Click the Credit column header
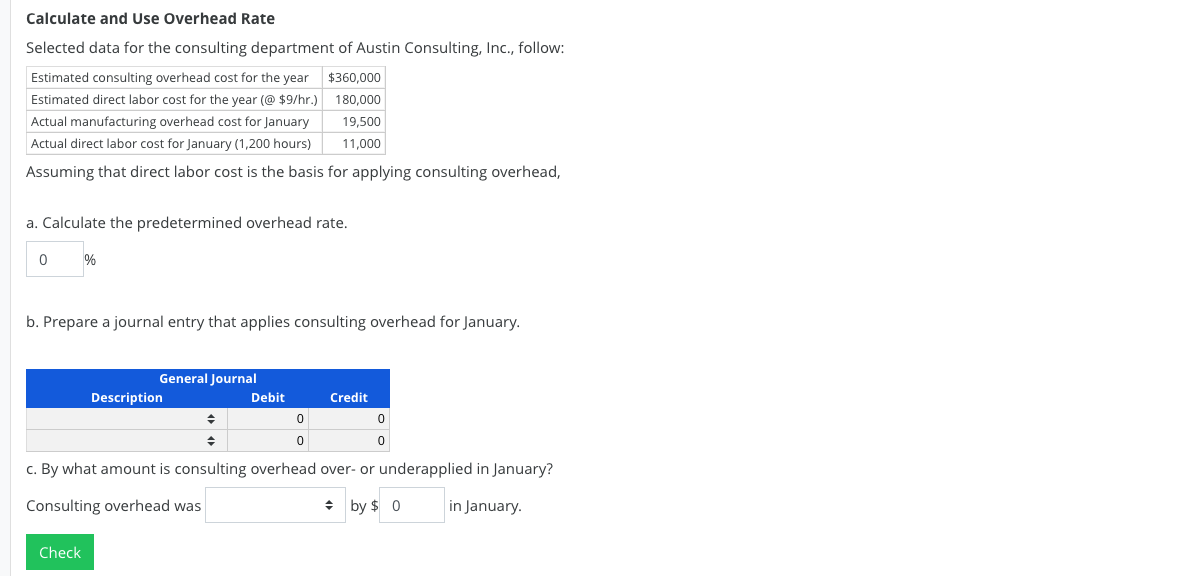This screenshot has height=576, width=1198. pyautogui.click(x=349, y=397)
